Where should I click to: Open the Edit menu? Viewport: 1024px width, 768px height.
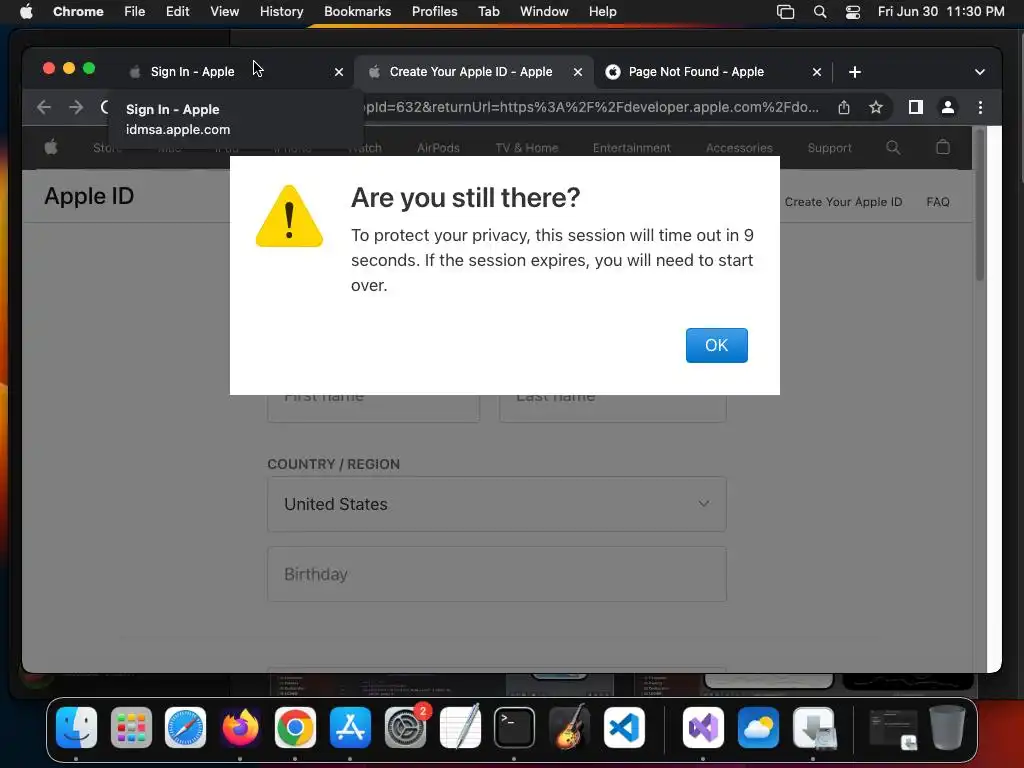click(177, 11)
